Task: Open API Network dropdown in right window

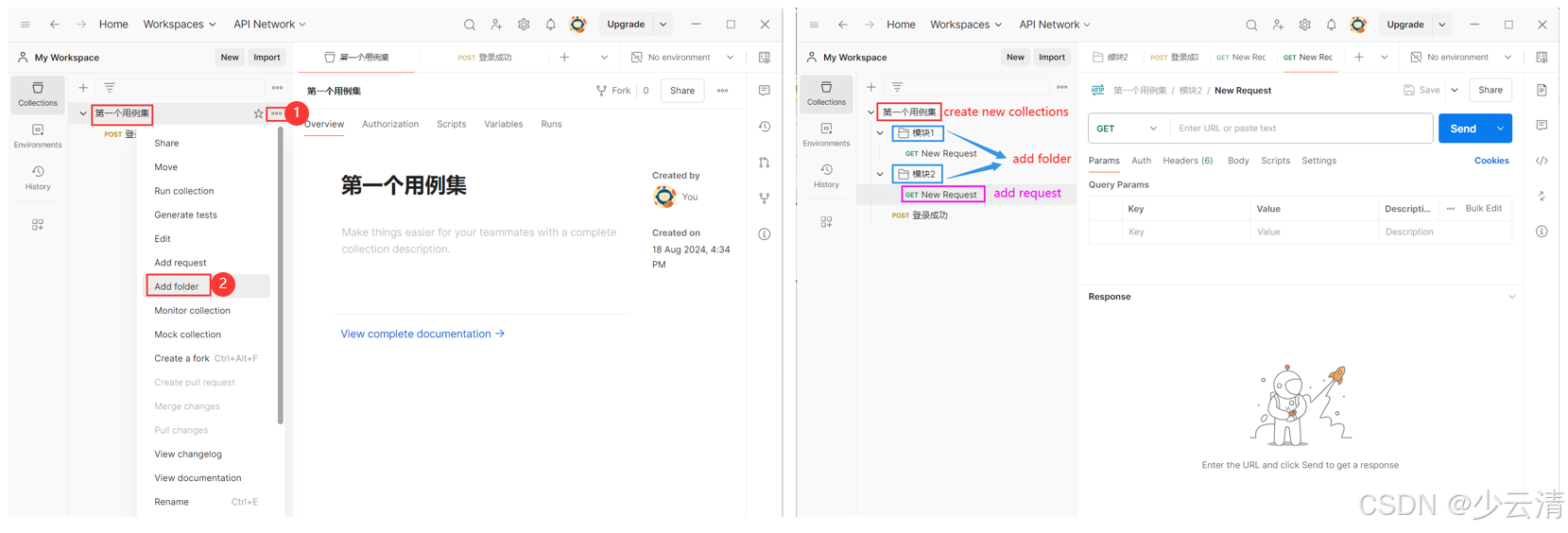Action: [1055, 25]
